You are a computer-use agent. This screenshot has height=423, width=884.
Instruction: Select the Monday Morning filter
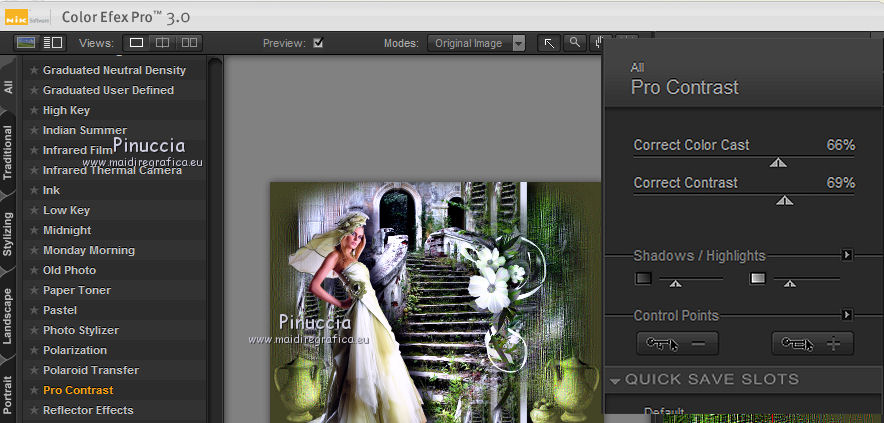pyautogui.click(x=114, y=250)
